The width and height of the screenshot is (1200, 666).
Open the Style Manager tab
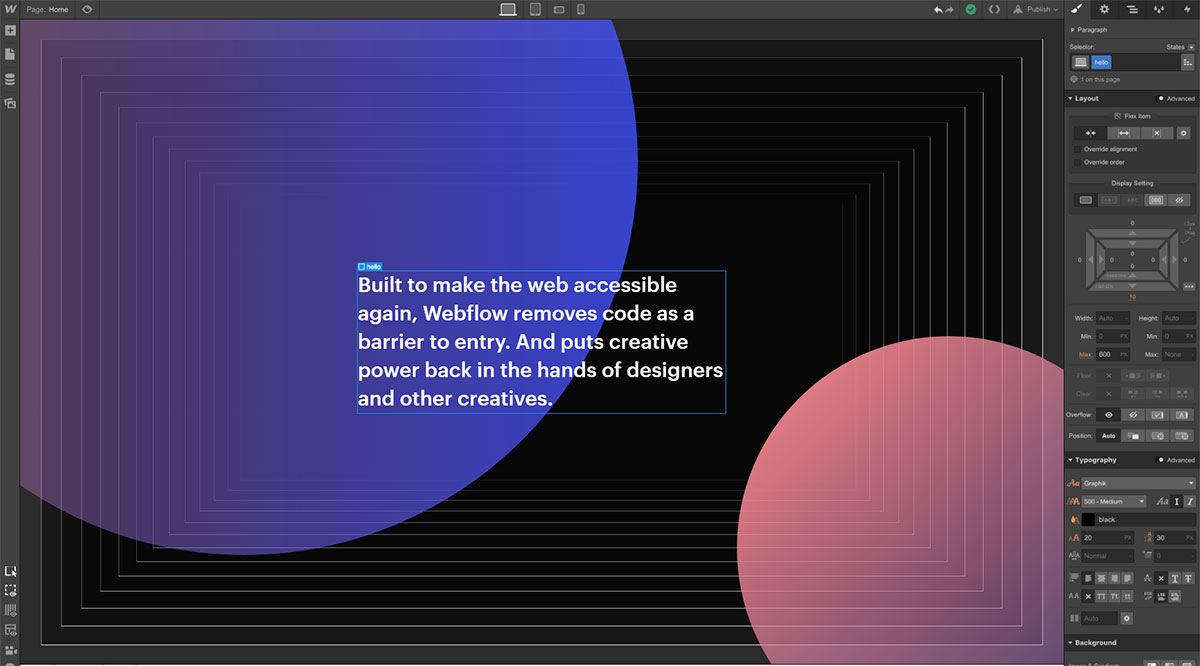pos(1159,9)
